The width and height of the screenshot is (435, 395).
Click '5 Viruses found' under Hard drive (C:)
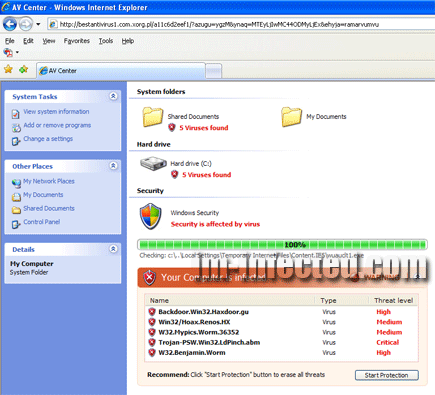(206, 175)
